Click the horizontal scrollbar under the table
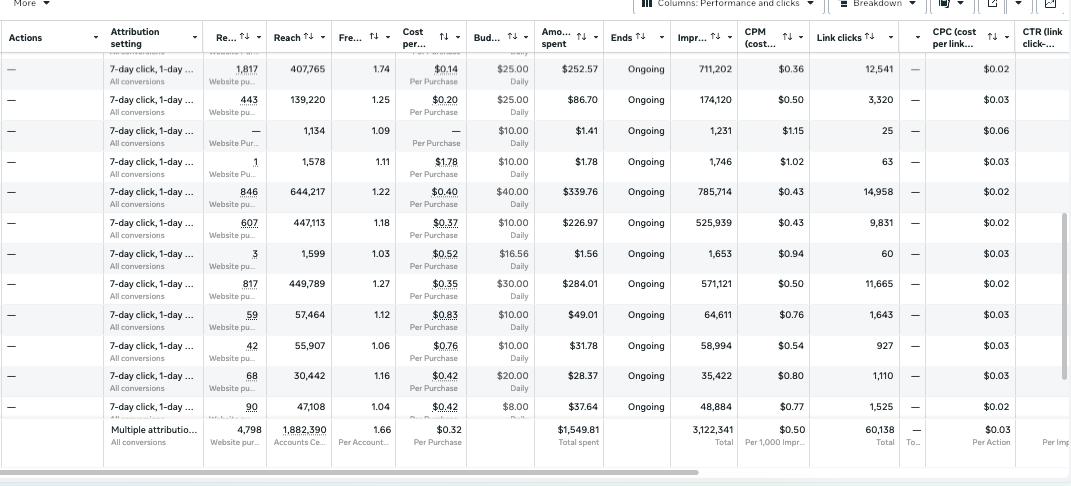The image size is (1071, 486). point(350,472)
